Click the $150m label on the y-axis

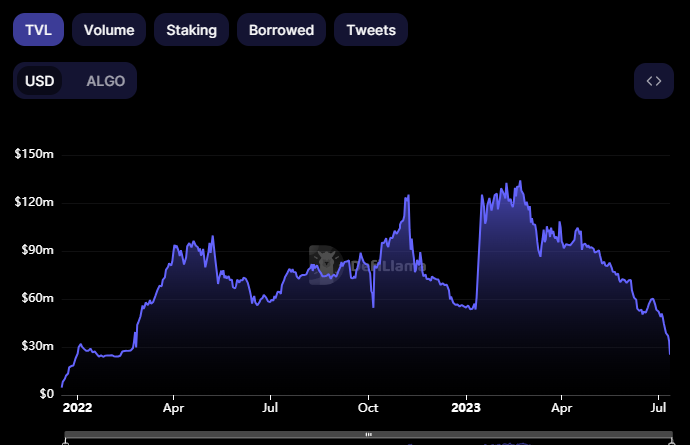33,154
